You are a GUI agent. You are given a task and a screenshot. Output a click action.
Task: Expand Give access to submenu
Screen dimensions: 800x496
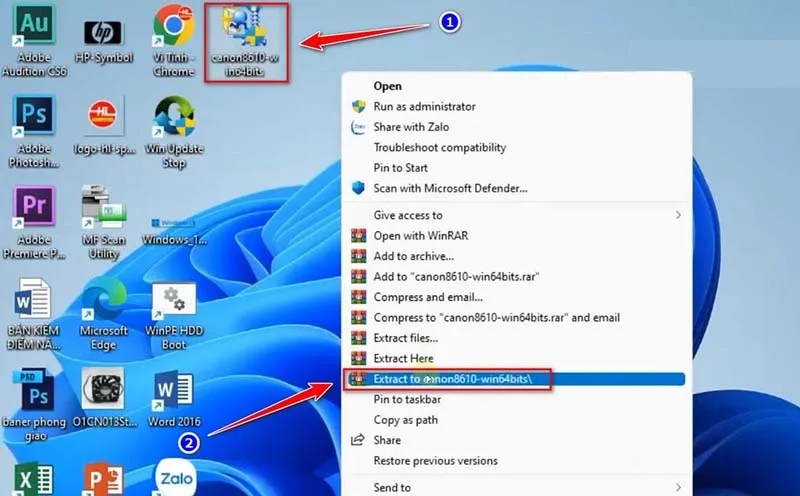pyautogui.click(x=517, y=215)
